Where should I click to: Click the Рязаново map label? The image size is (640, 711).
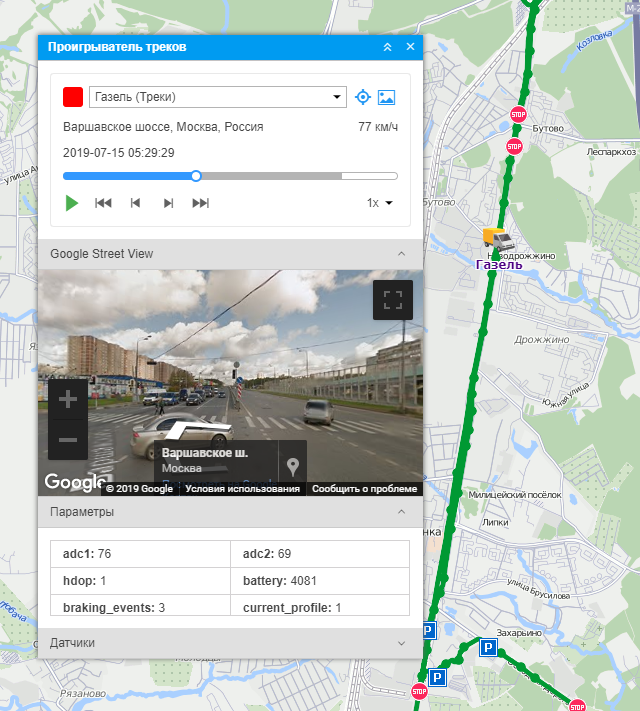click(83, 693)
